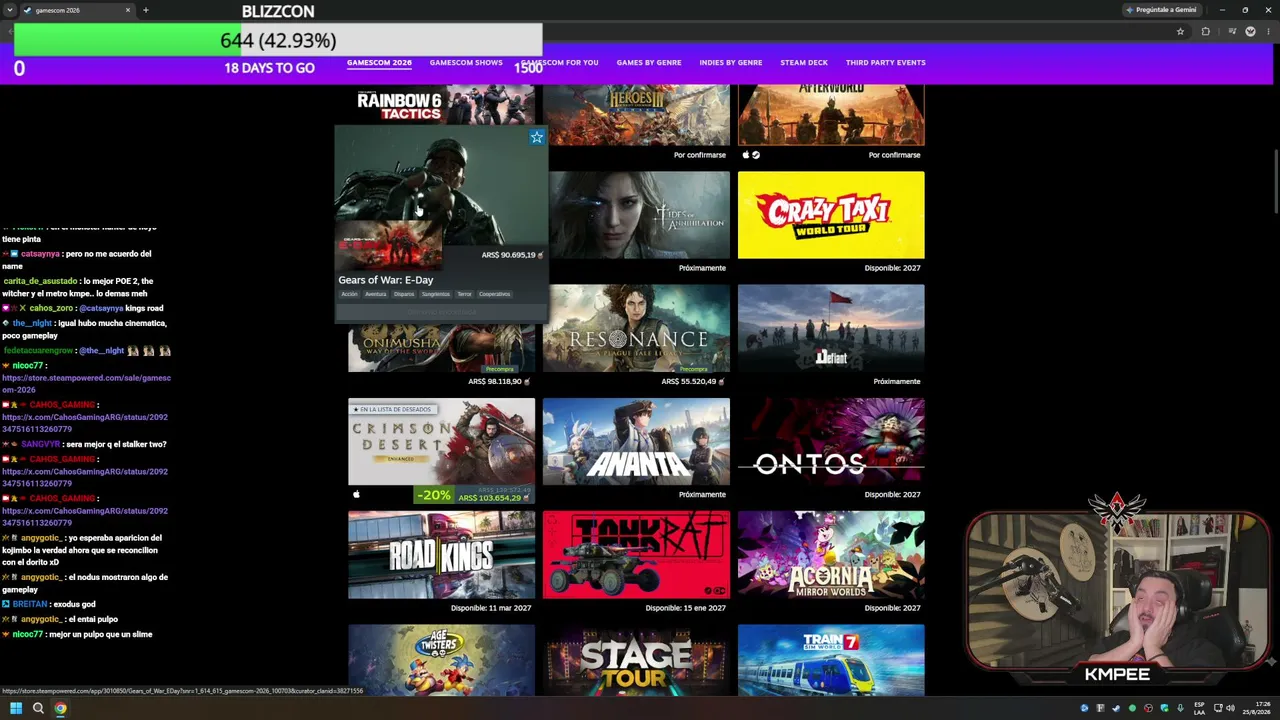Go to the STEAM DECK tab
The image size is (1280, 720).
(804, 62)
